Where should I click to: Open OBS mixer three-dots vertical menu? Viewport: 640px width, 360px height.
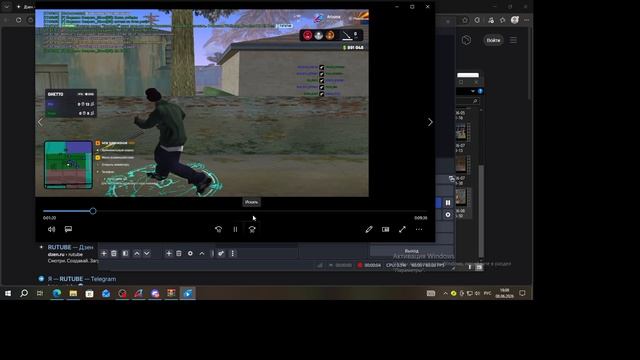(x=233, y=253)
